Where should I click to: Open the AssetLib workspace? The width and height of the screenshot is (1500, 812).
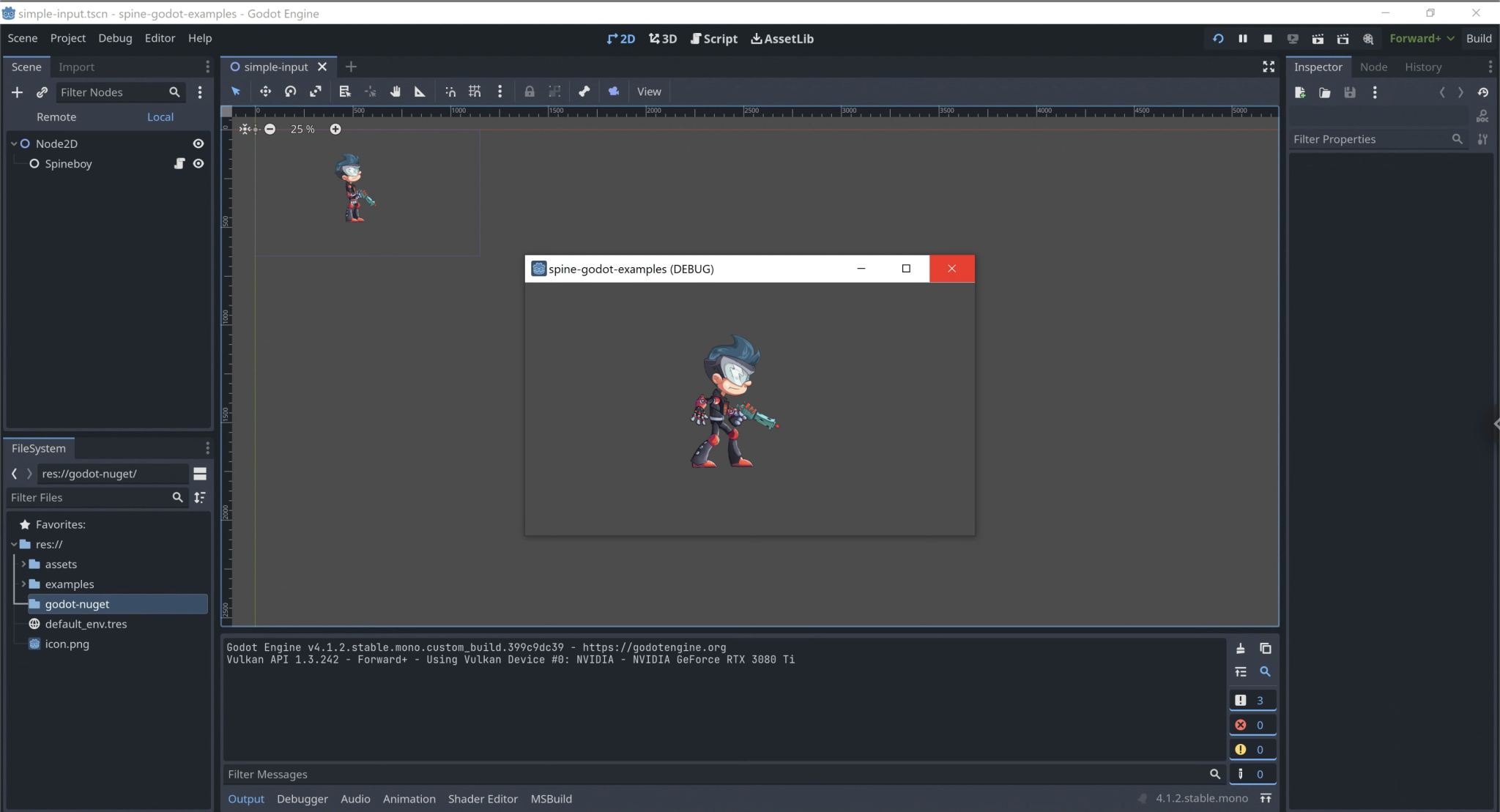click(x=782, y=39)
